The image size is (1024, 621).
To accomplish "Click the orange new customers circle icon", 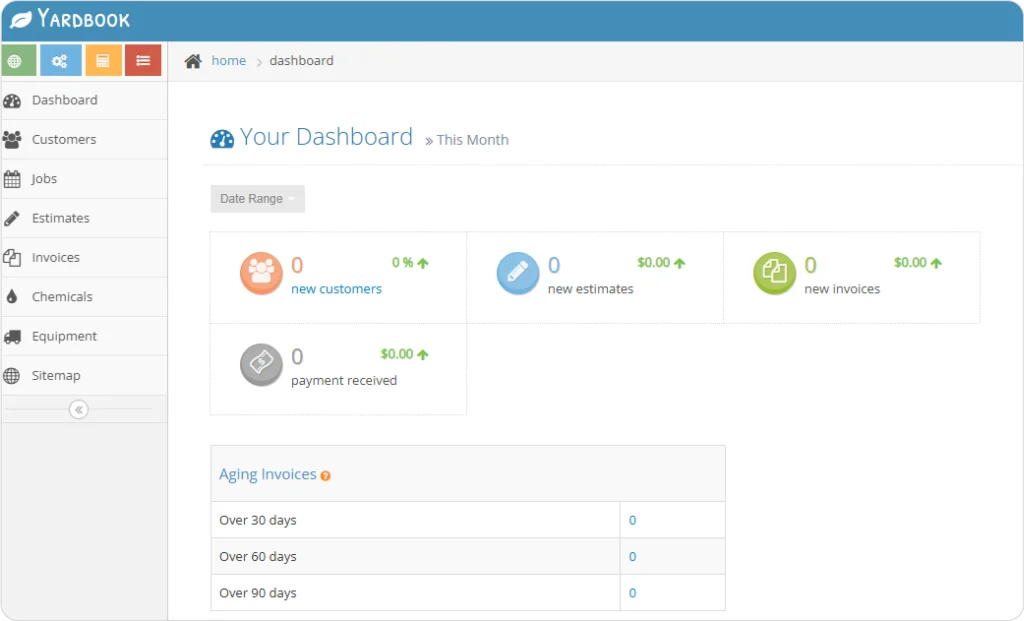I will (x=261, y=274).
